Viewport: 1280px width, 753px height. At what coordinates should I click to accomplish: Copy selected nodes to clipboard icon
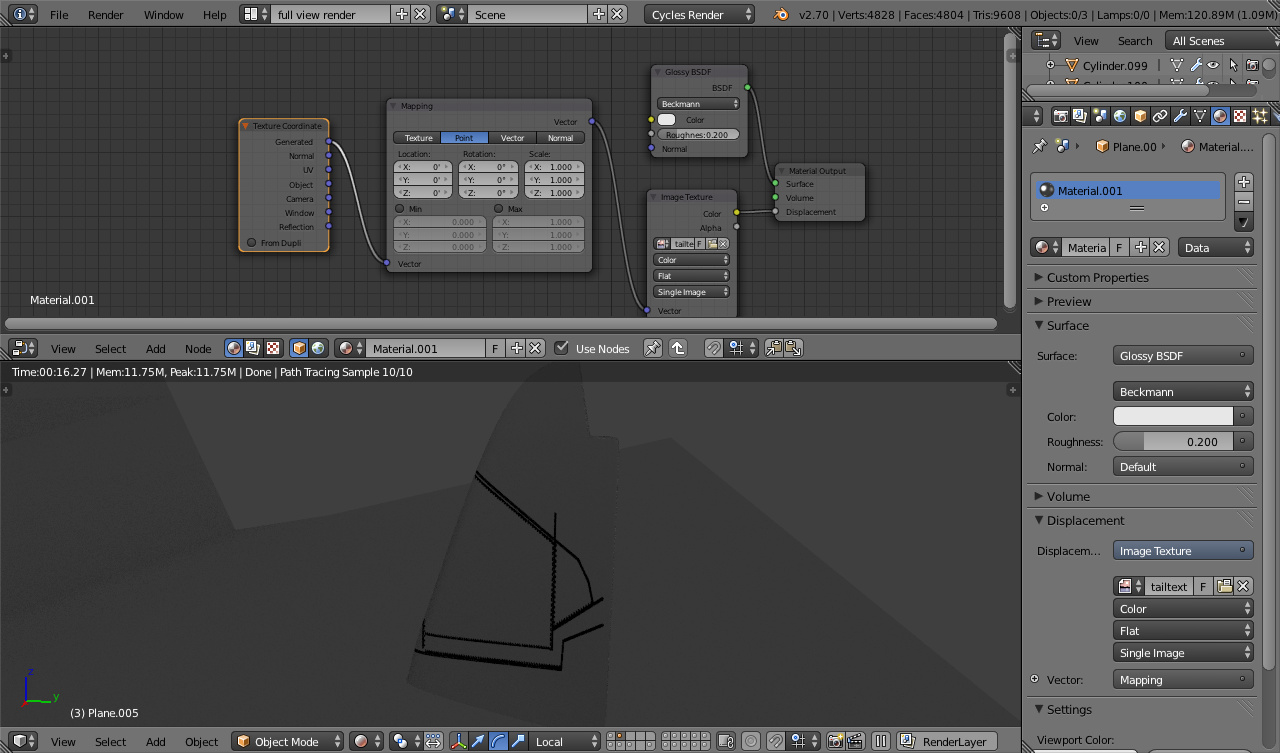pos(774,348)
